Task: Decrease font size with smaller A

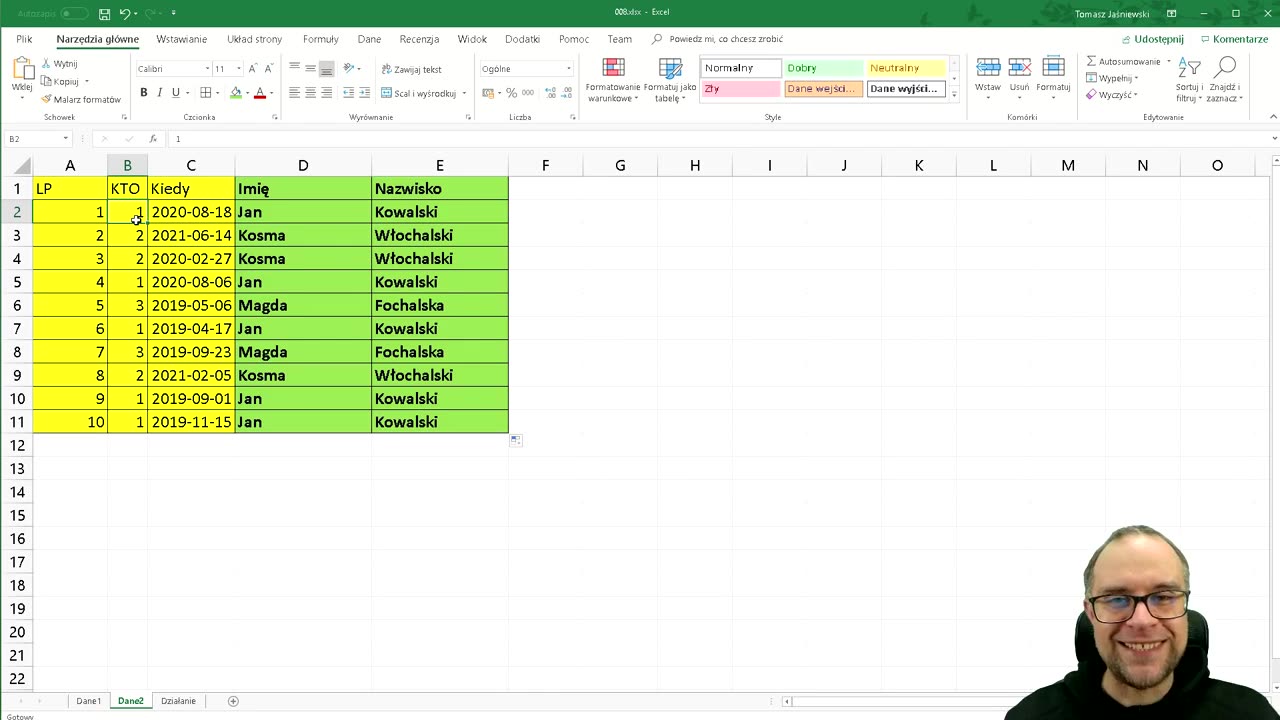Action: coord(268,68)
